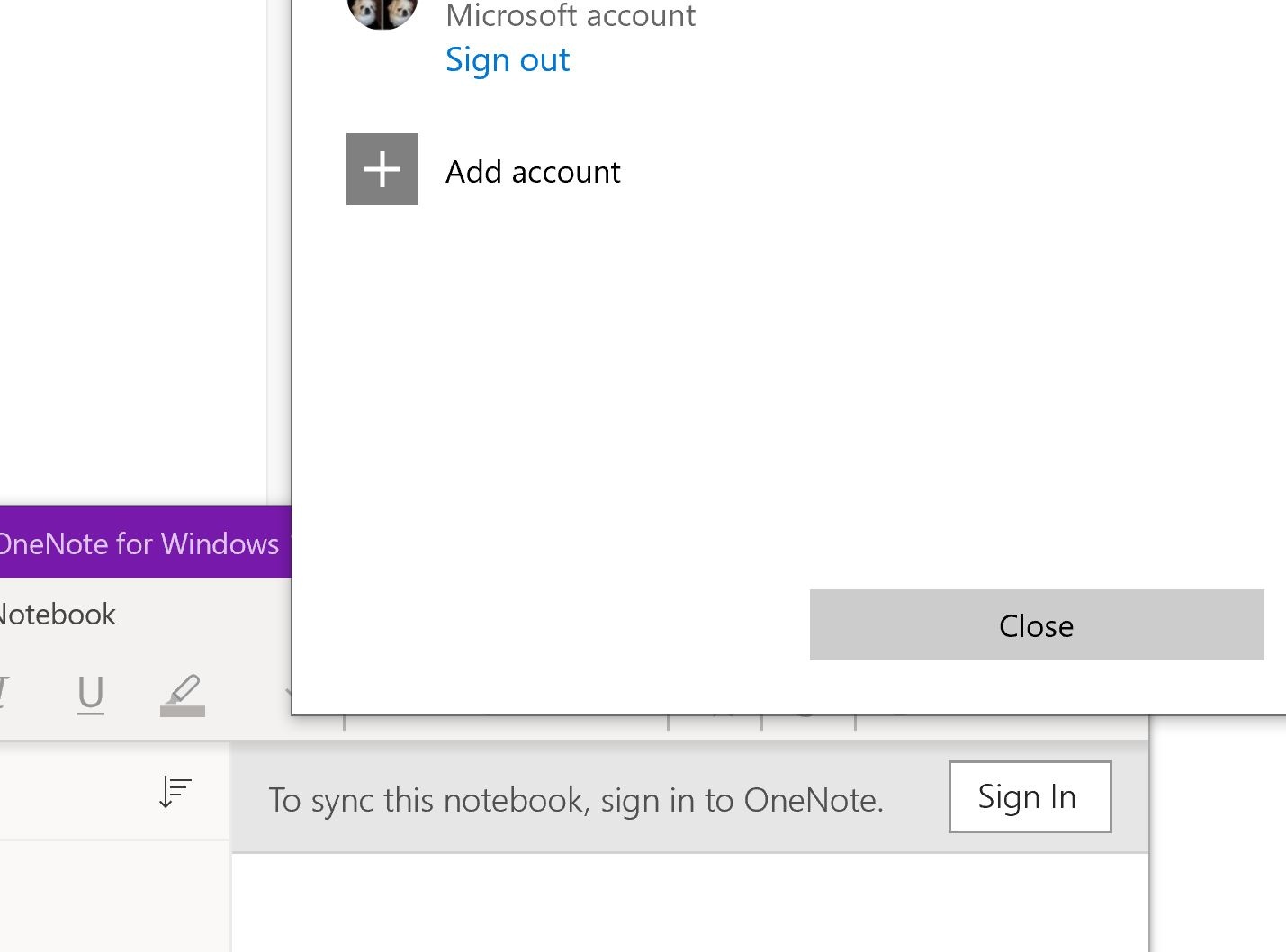Apply the text highlighter tool

[183, 695]
